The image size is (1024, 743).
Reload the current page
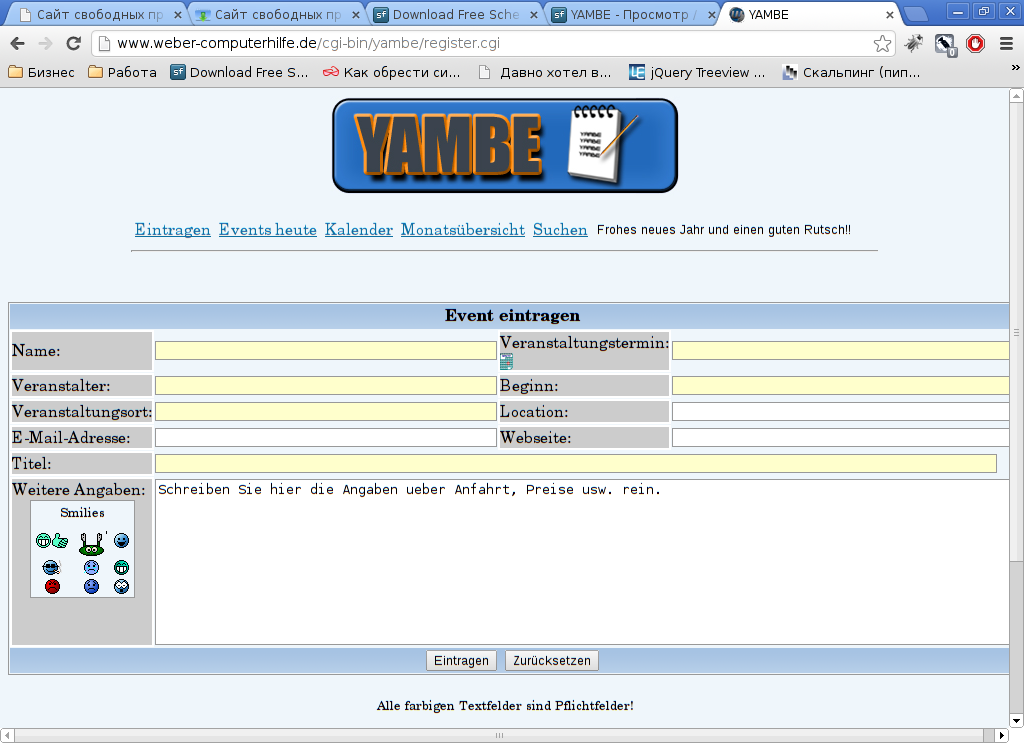[73, 43]
